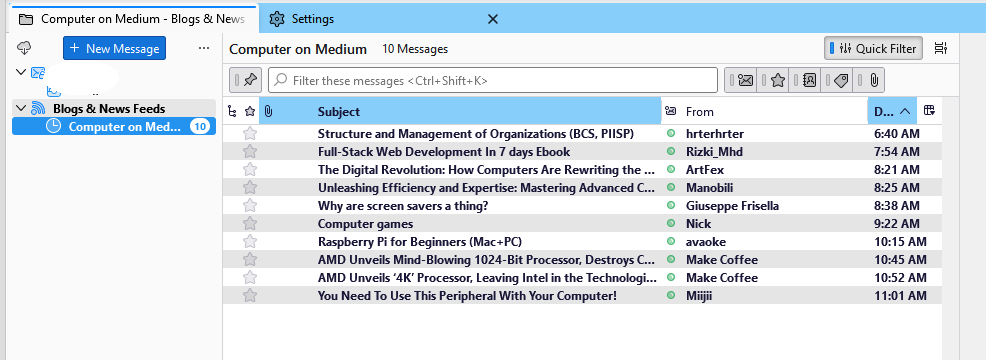This screenshot has height=360, width=986.
Task: Open AMD Unveils Mind-Blowing 1024-Bit Processor message
Action: point(487,260)
